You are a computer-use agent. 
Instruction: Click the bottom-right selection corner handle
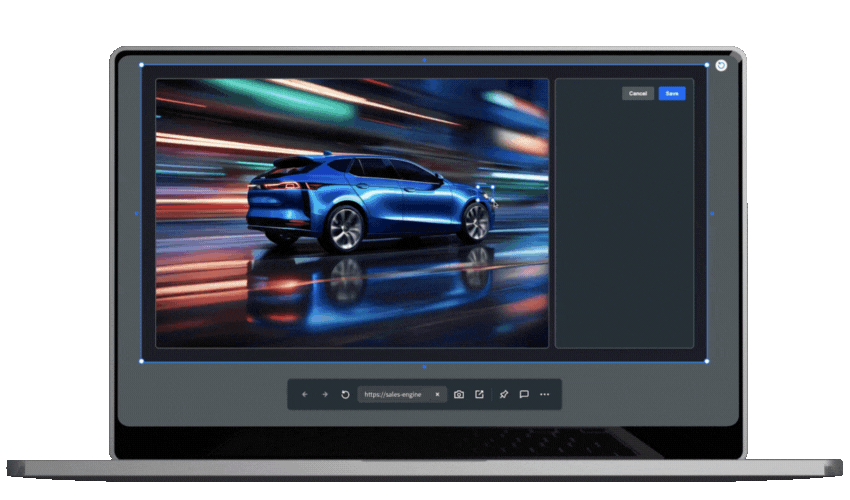point(707,361)
